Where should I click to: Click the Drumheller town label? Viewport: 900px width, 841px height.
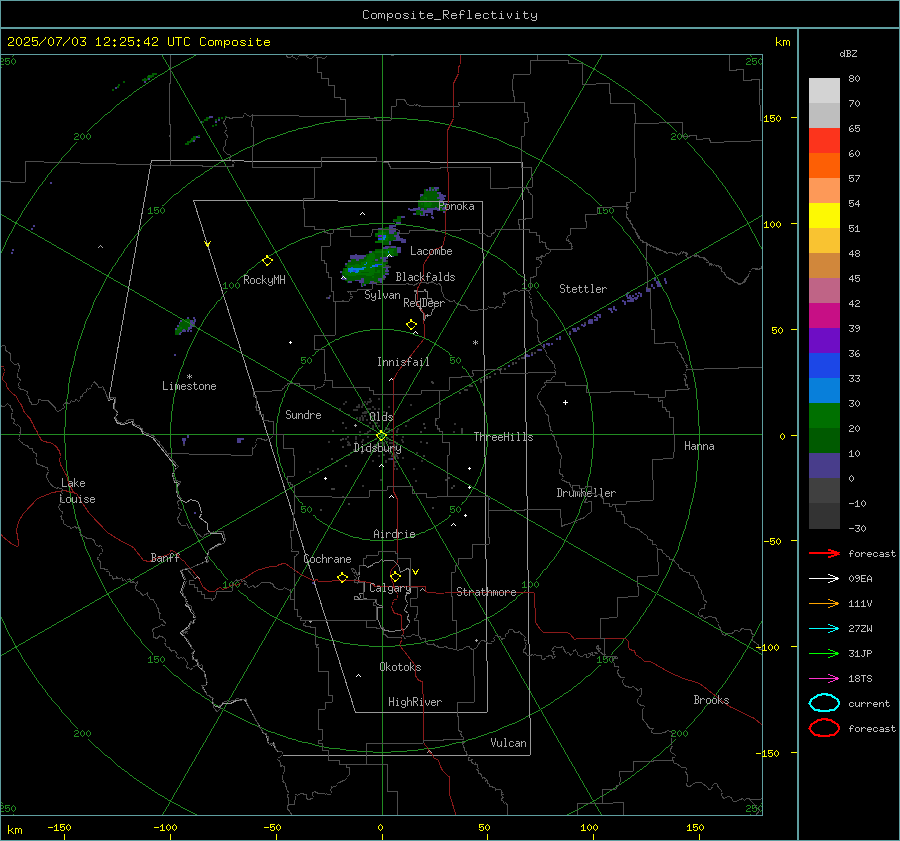coord(586,493)
